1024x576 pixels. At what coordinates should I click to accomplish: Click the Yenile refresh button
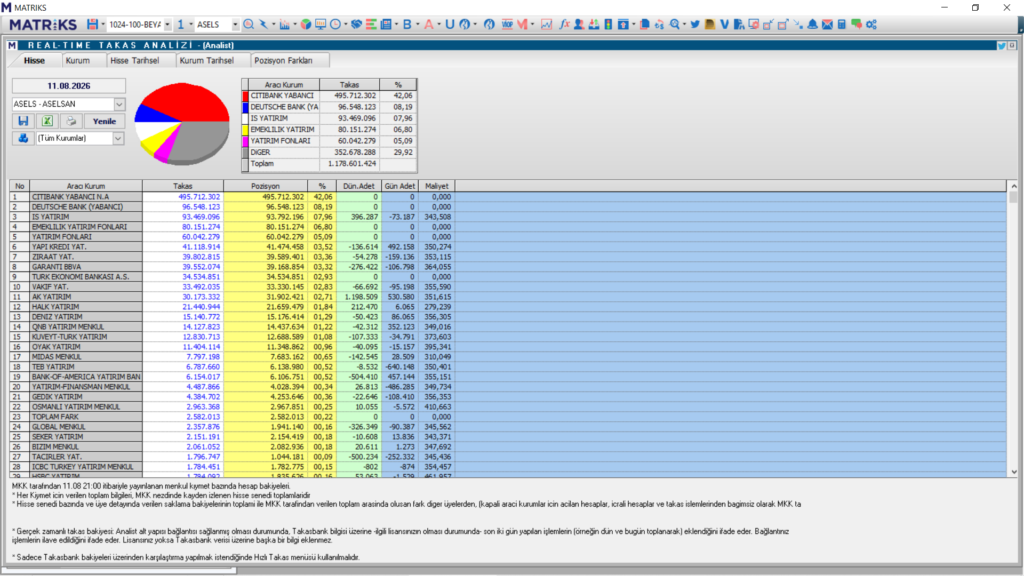point(104,121)
